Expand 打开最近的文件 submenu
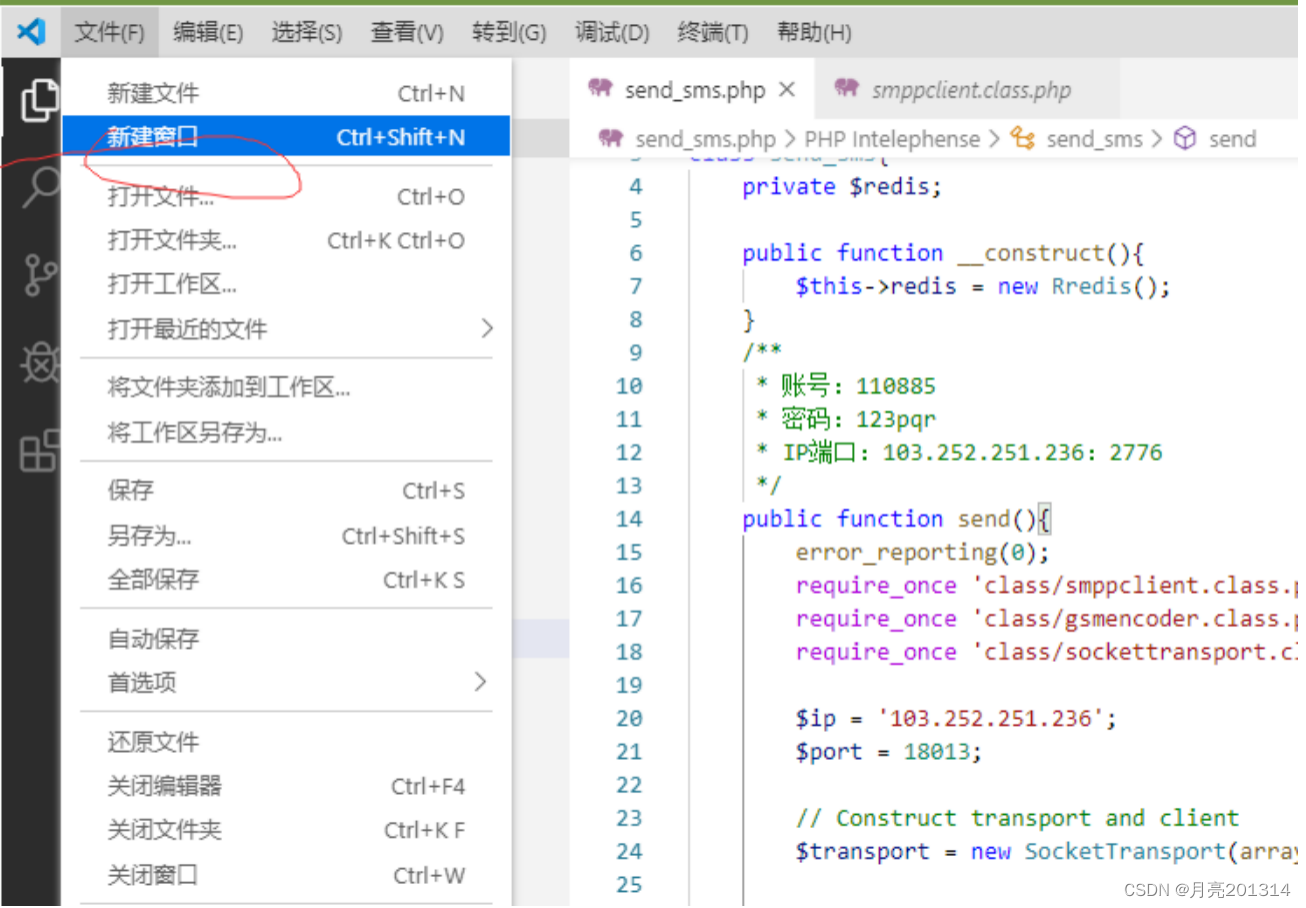This screenshot has width=1306, height=908. click(286, 329)
